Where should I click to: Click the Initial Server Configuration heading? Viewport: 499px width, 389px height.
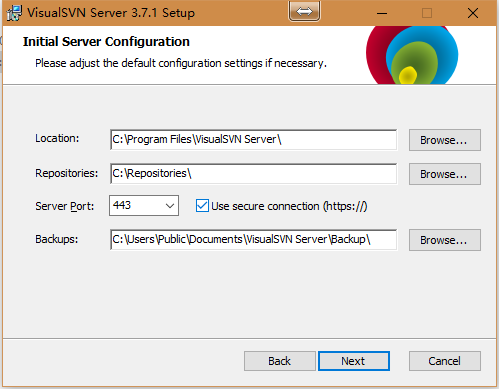[x=106, y=42]
